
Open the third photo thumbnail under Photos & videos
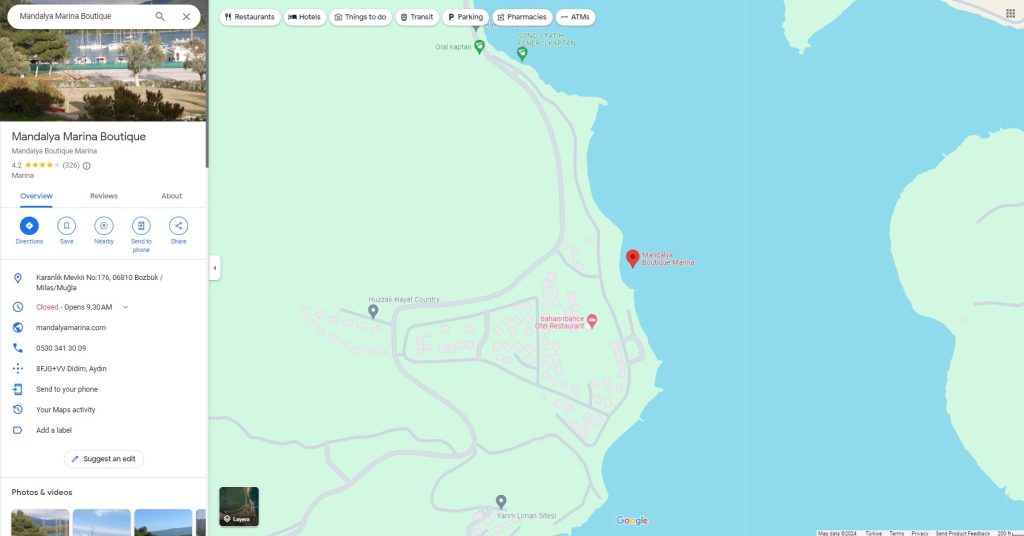click(x=163, y=522)
